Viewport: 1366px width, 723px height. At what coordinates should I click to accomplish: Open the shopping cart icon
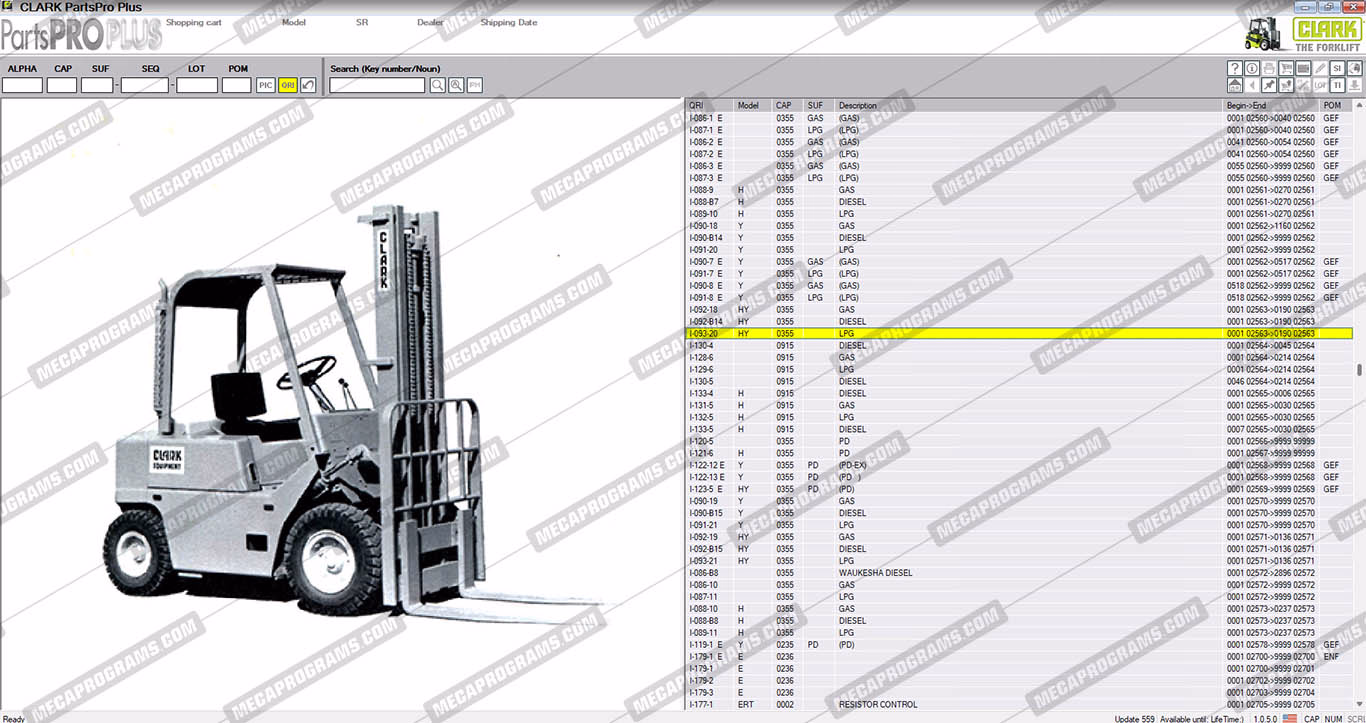[1286, 68]
